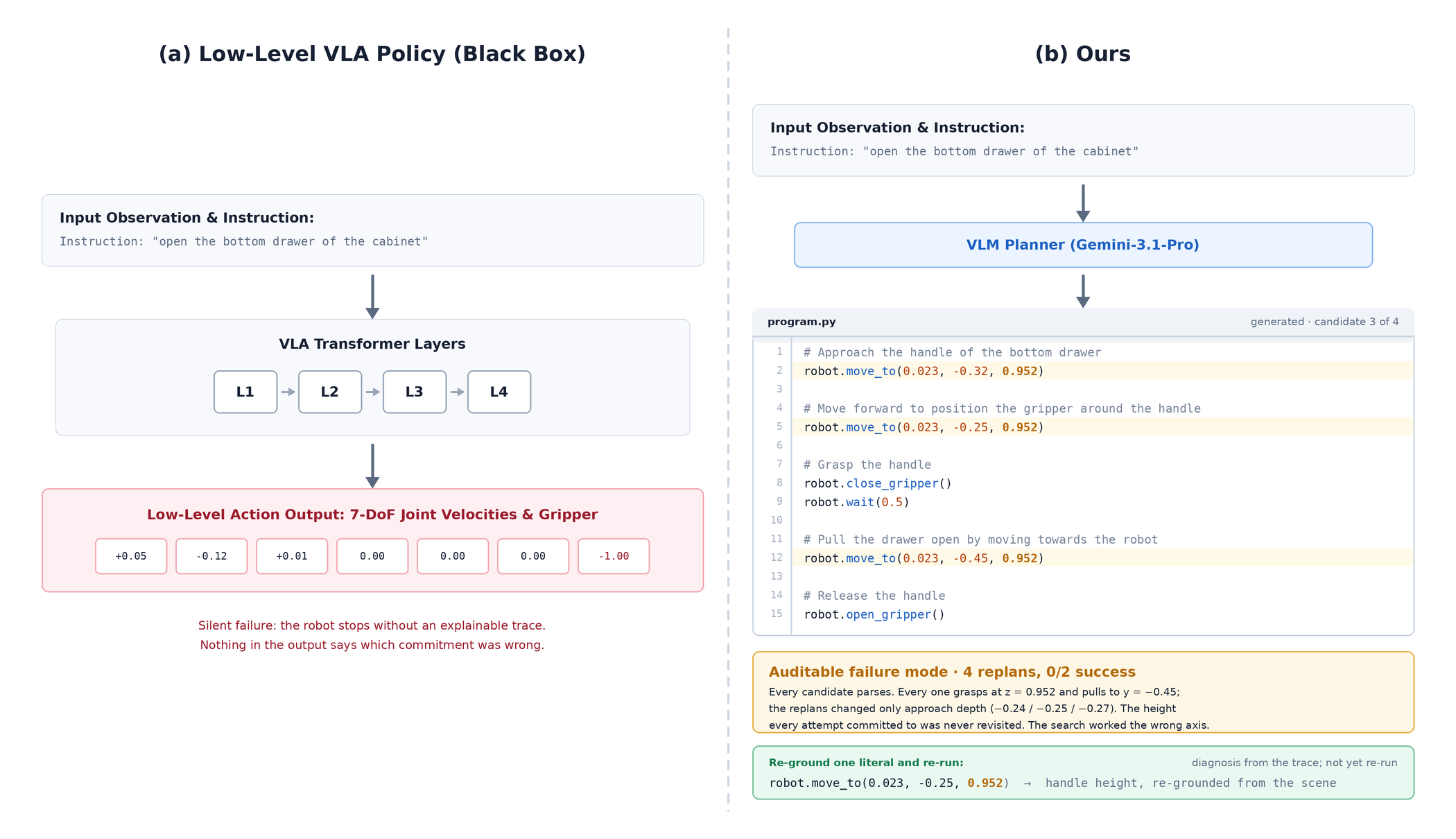The image size is (1456, 839).
Task: Click the '(a) Low-Level VLA Policy (Black Box)' title
Action: 372,54
